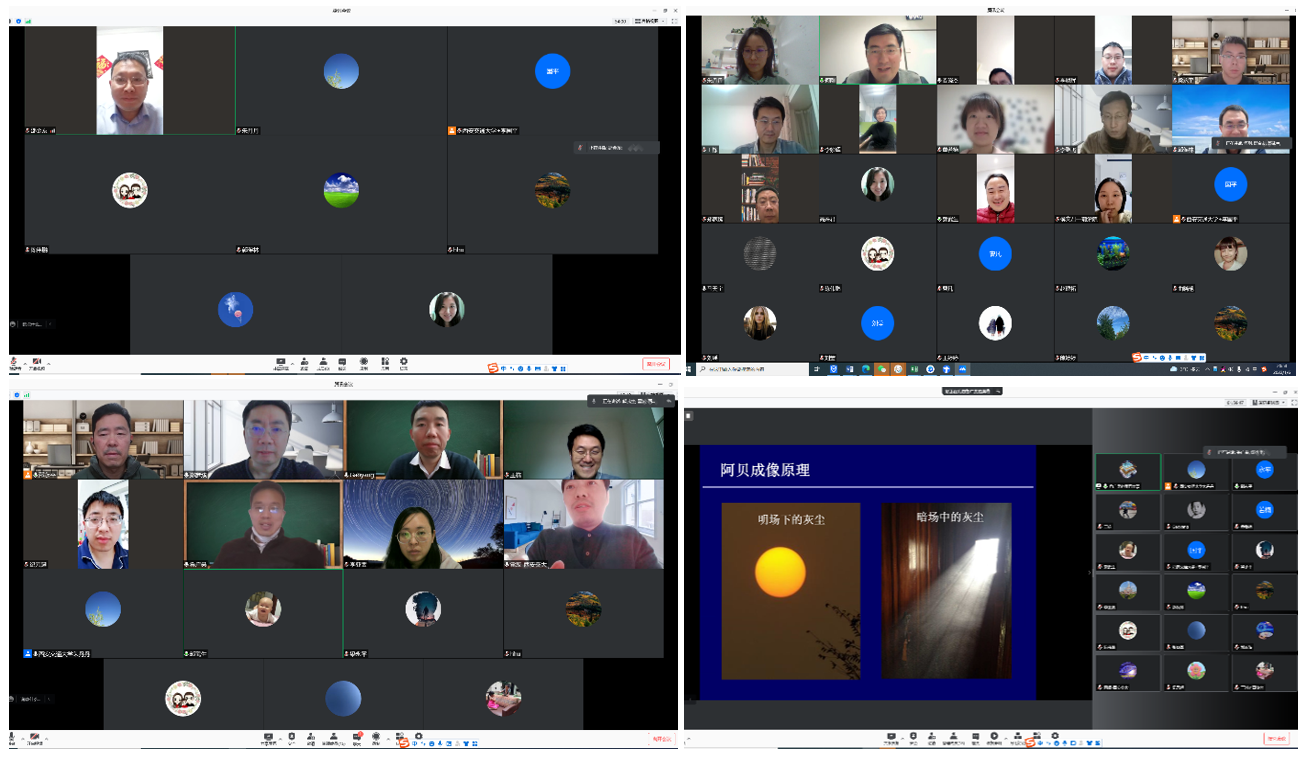Unmute the microphone in the top-left meeting window
1310x761 pixels.
pyautogui.click(x=15, y=362)
